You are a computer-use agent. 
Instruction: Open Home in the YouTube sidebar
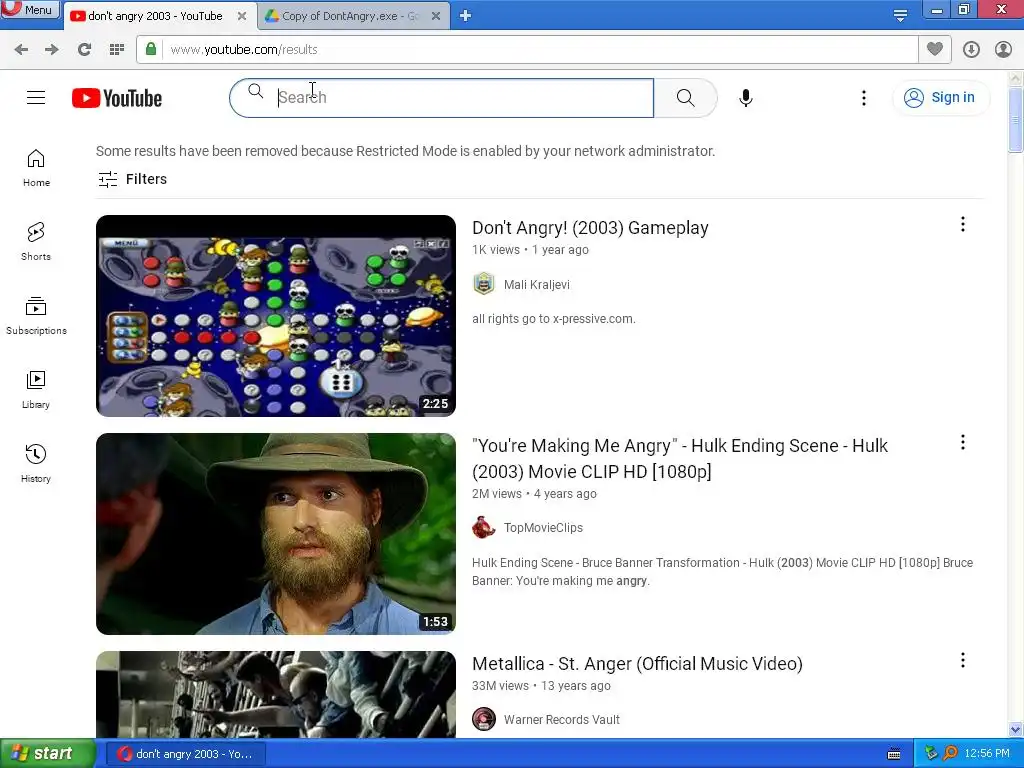[36, 168]
